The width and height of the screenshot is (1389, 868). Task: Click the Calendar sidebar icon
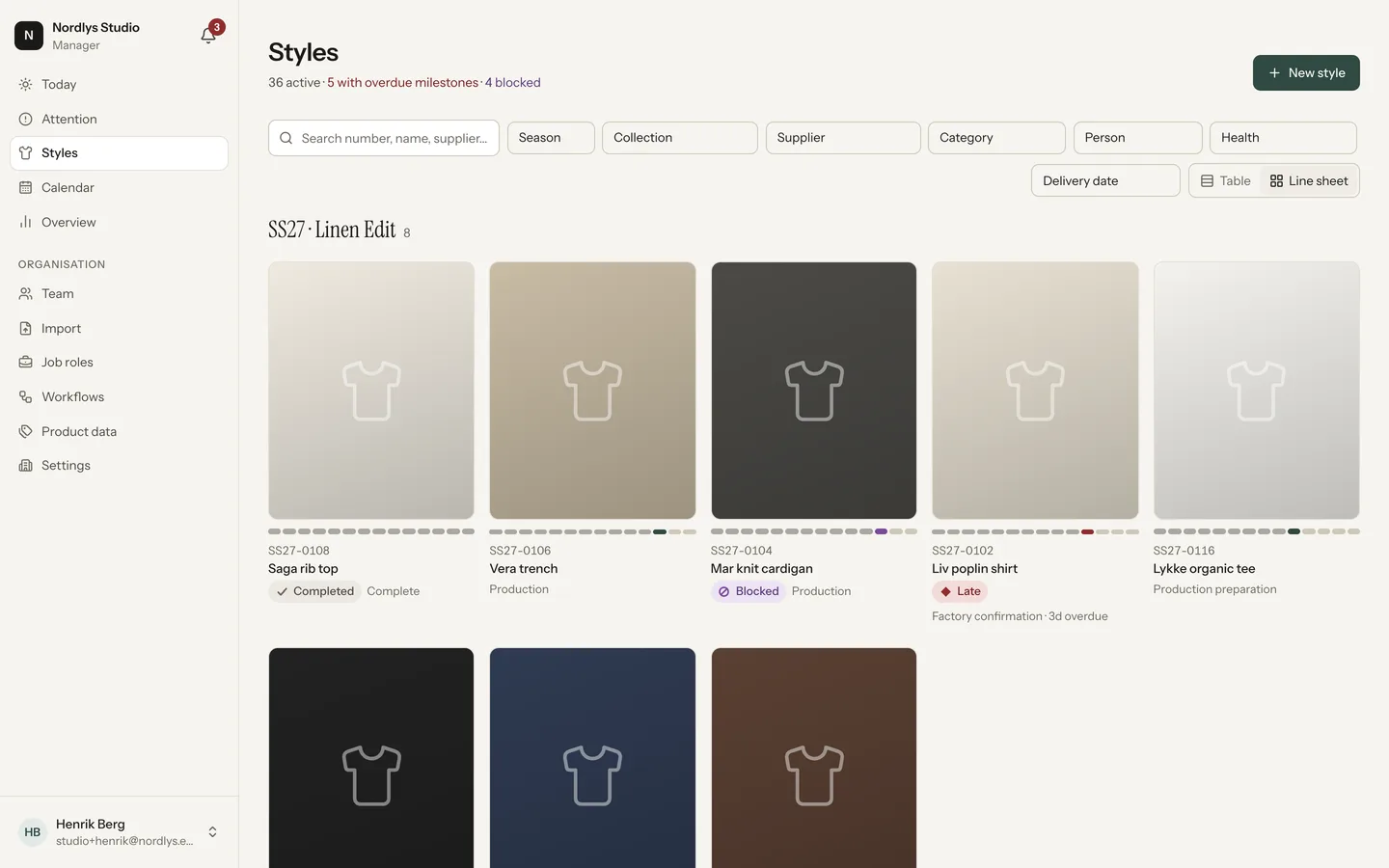pyautogui.click(x=26, y=188)
